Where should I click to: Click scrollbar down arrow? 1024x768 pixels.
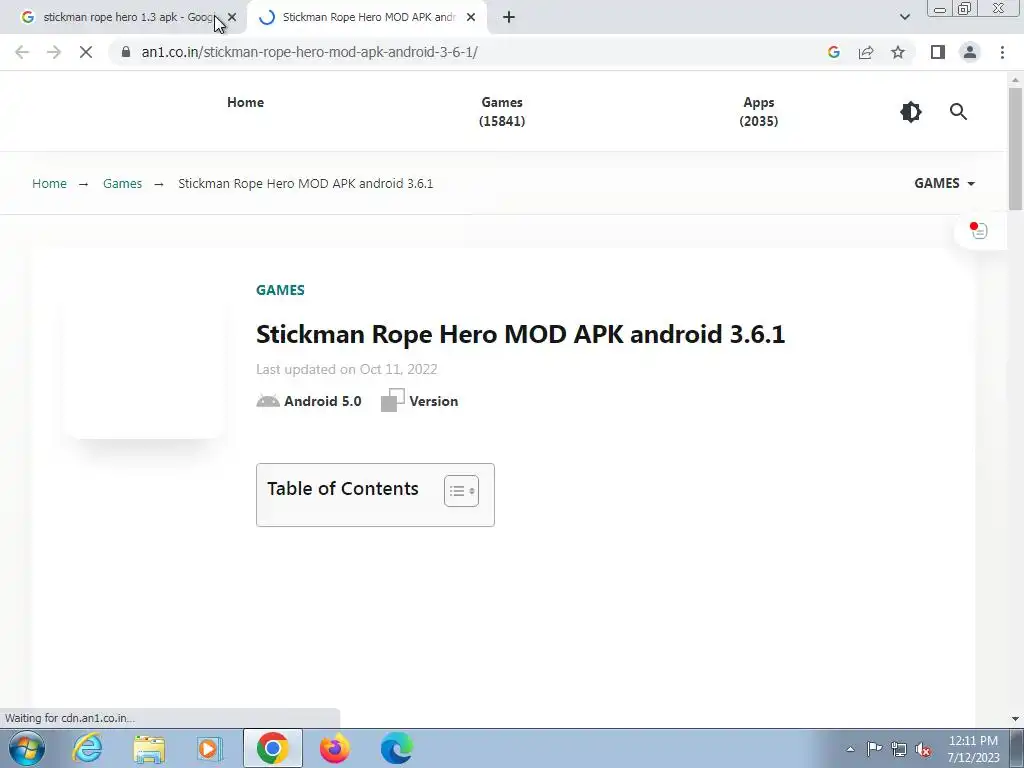coord(1015,719)
